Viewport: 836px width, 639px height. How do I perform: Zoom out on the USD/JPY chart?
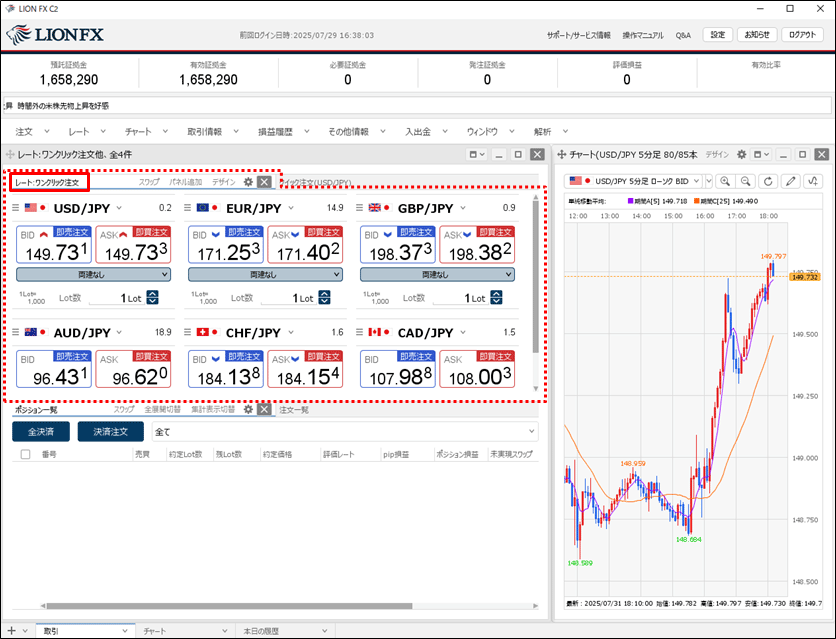click(746, 181)
